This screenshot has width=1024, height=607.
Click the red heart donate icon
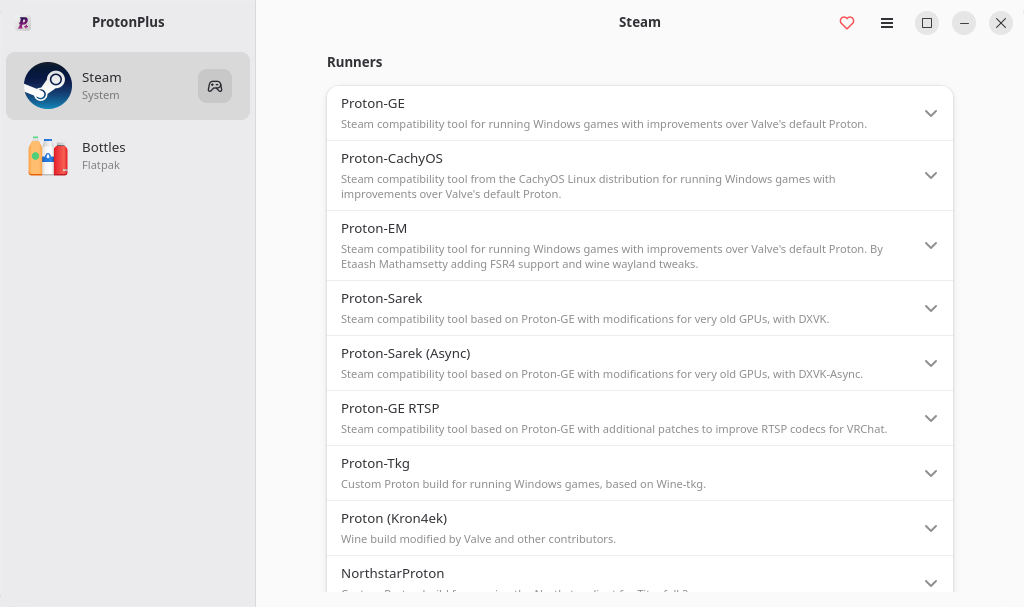[846, 23]
